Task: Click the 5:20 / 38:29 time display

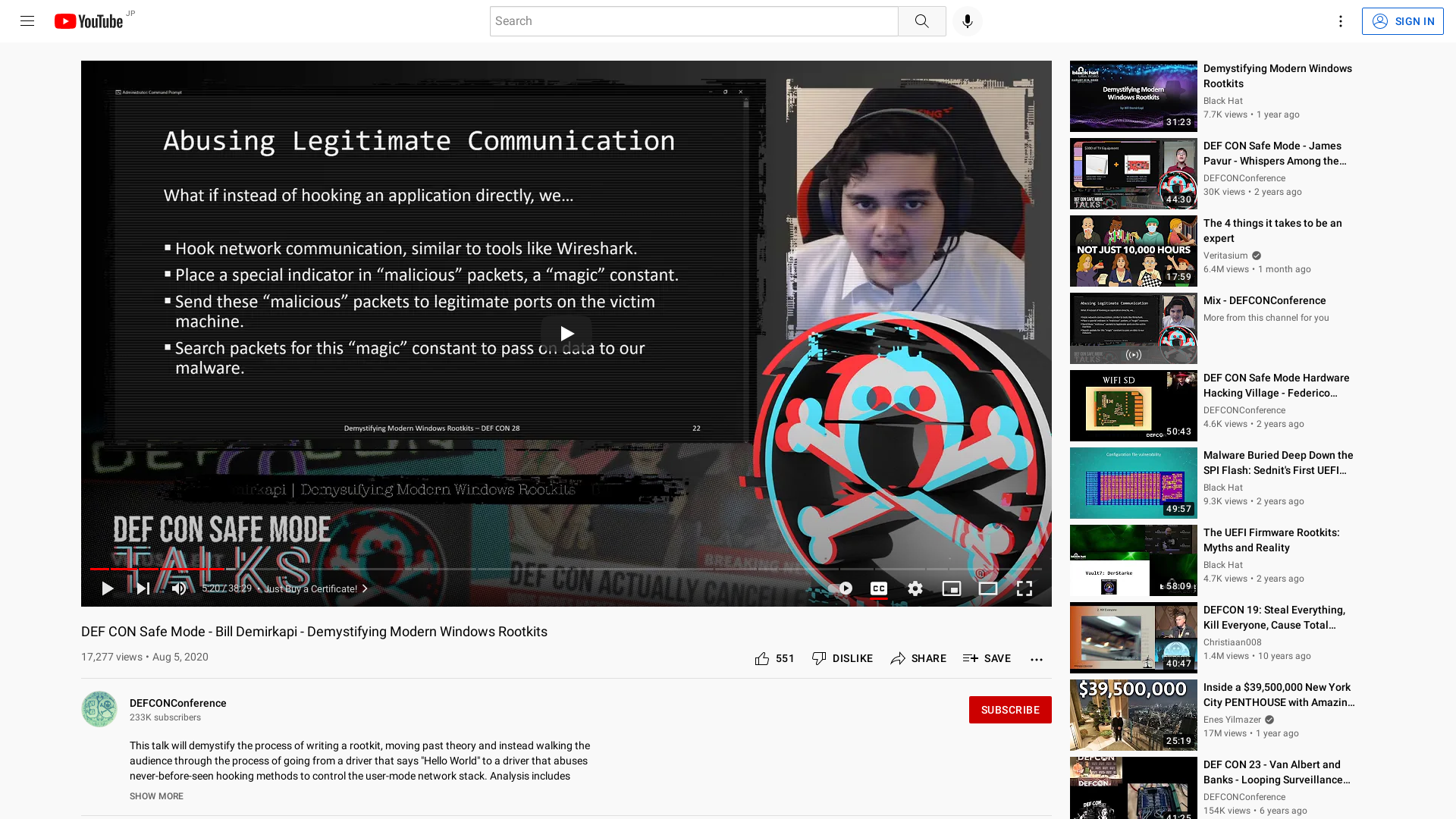Action: pos(227,588)
